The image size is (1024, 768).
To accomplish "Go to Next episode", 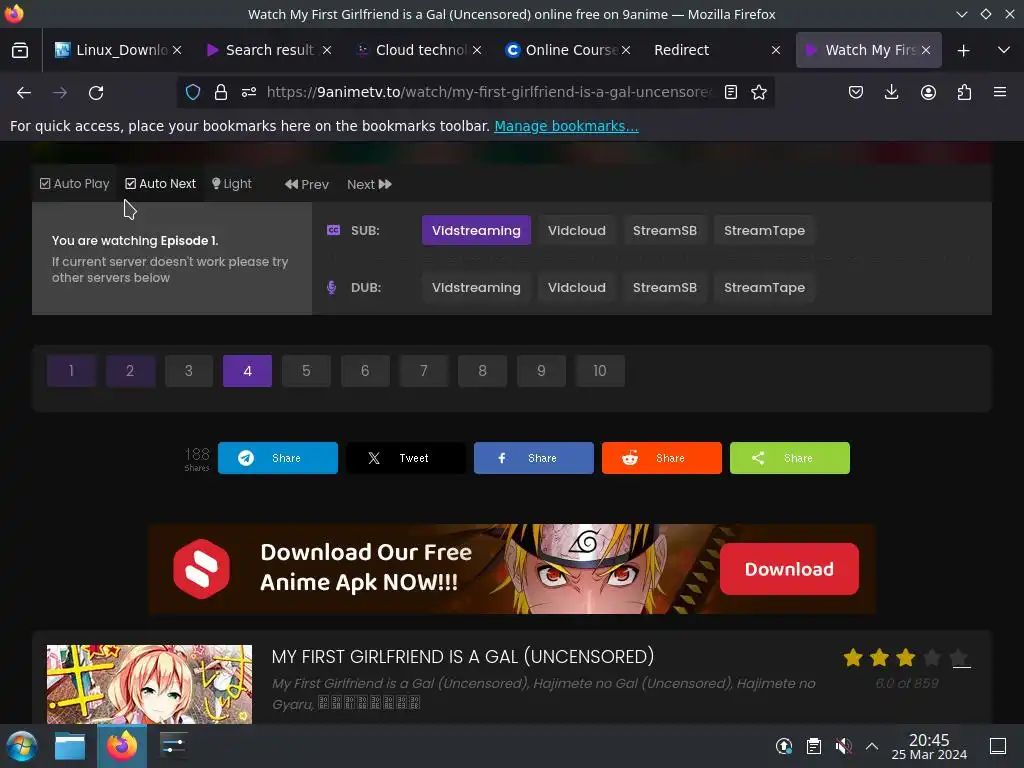I will [370, 185].
